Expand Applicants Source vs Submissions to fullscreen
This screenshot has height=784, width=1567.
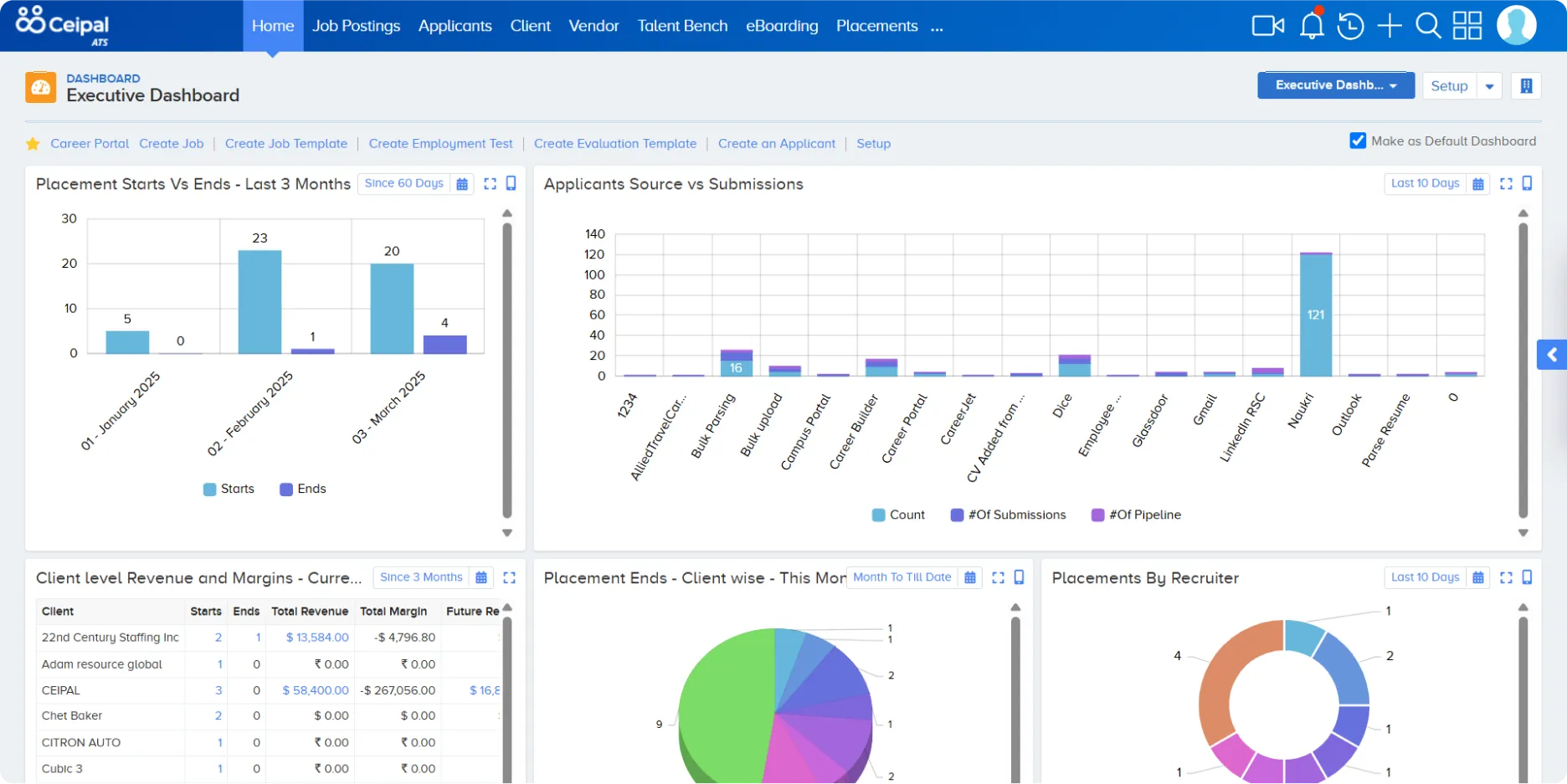pos(1506,183)
